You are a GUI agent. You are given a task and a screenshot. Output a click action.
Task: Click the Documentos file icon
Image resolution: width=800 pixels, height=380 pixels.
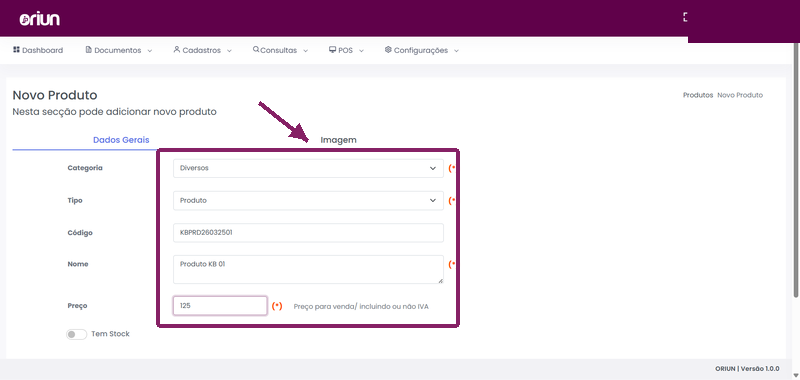tap(89, 50)
